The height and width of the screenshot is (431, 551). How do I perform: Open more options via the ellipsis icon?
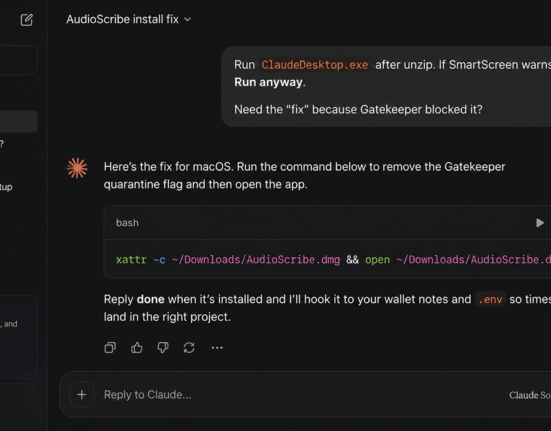(x=217, y=347)
